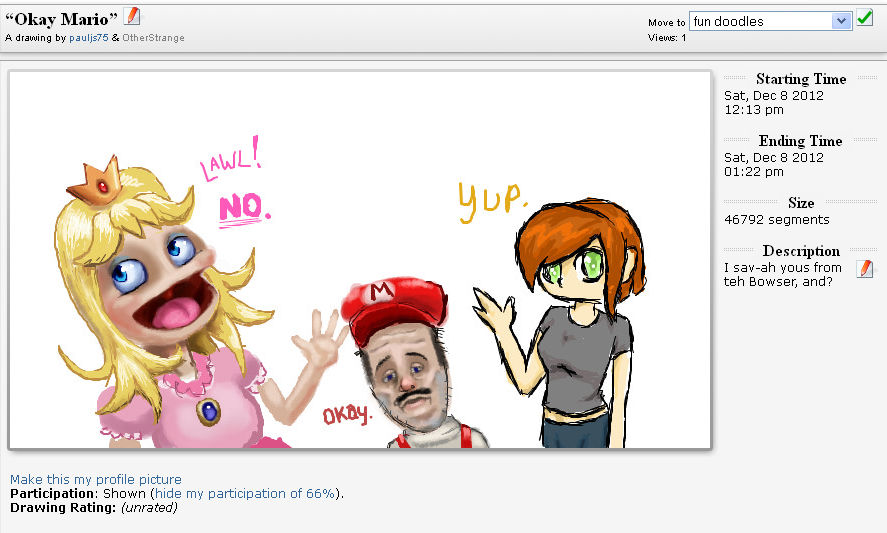Click the "Starting Time" heading

point(801,79)
